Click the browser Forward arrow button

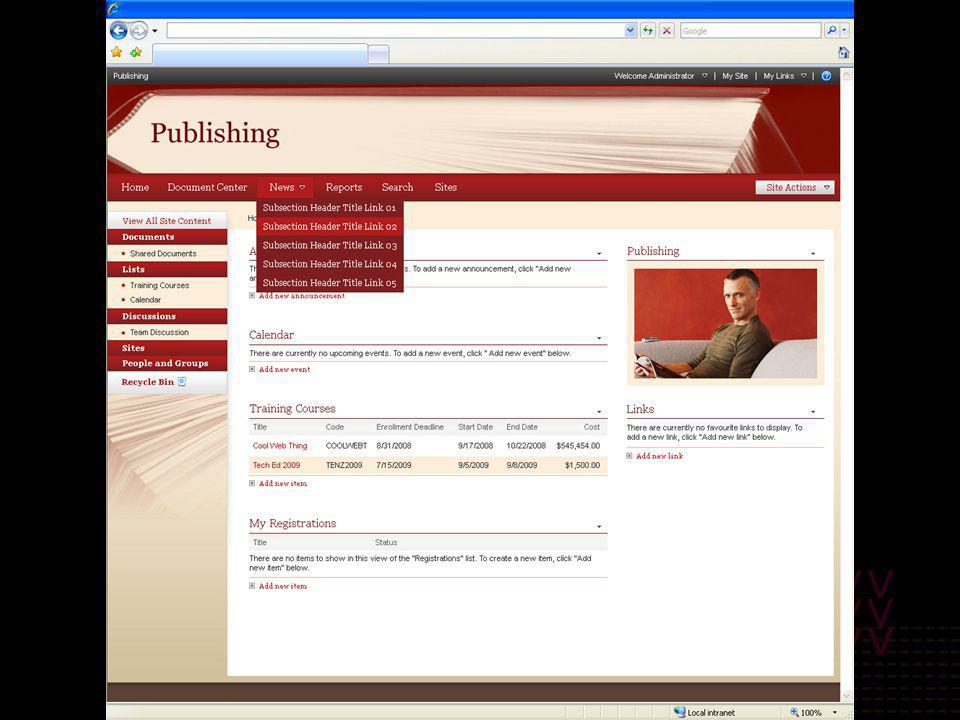point(139,30)
